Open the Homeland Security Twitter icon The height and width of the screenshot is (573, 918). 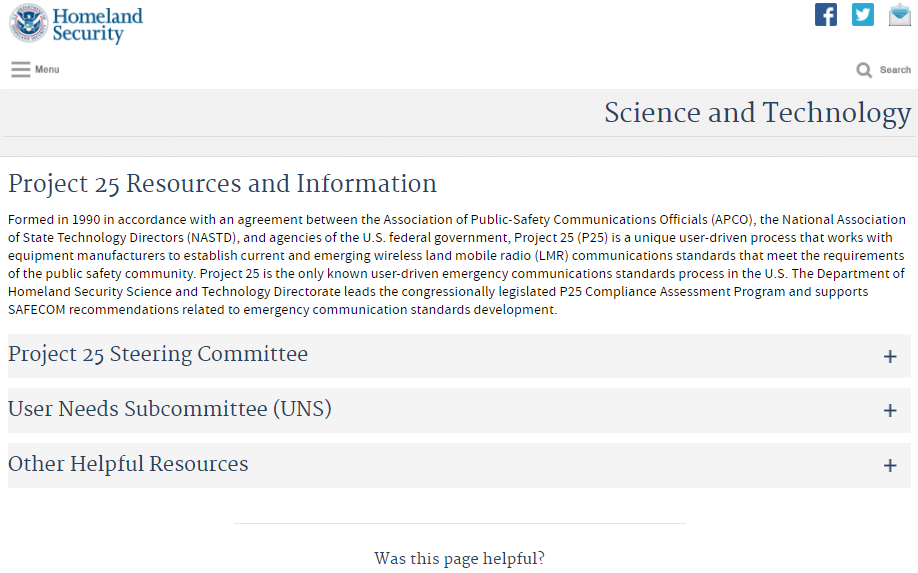point(862,15)
